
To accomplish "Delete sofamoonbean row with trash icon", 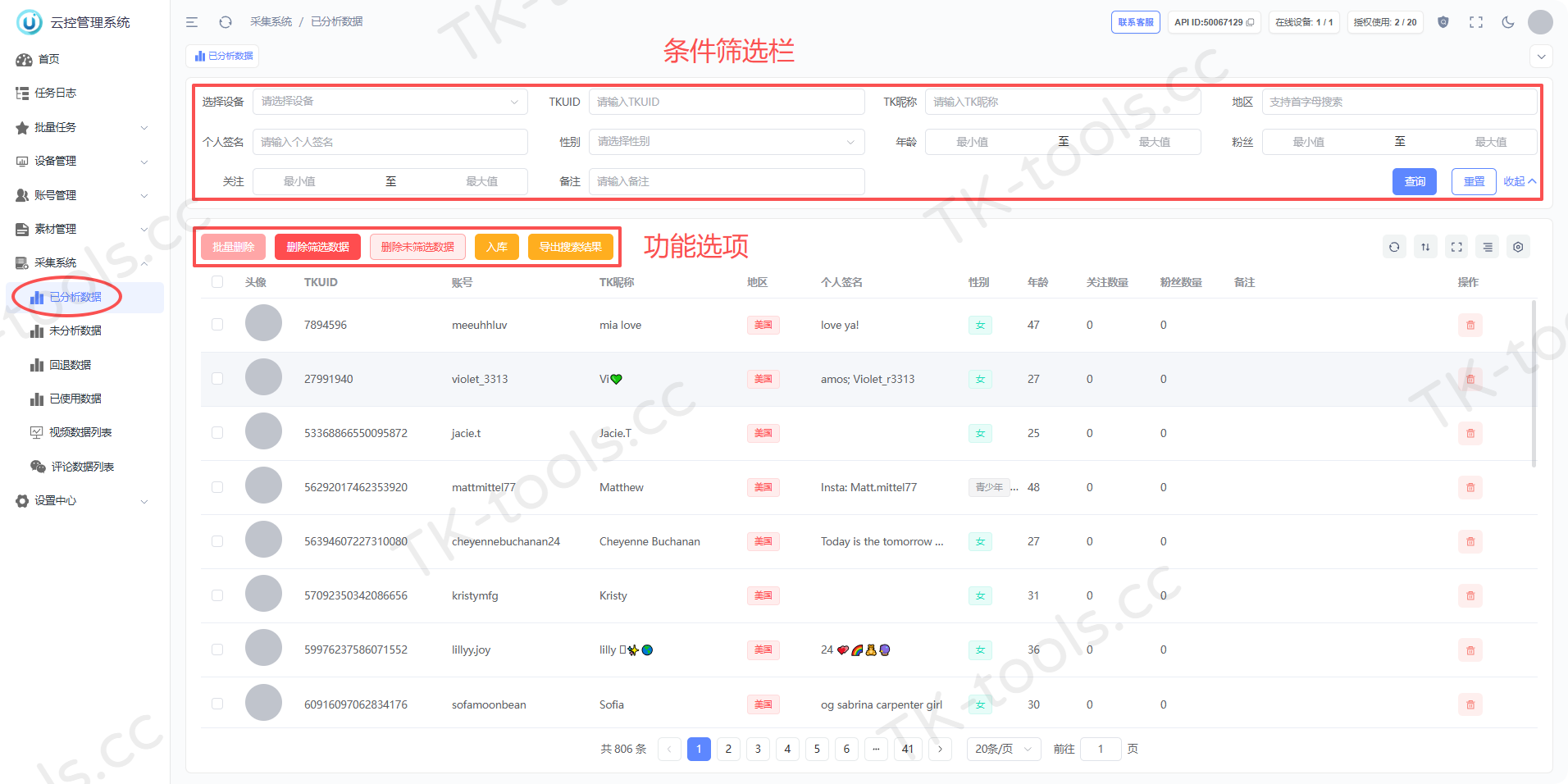I will 1470,704.
